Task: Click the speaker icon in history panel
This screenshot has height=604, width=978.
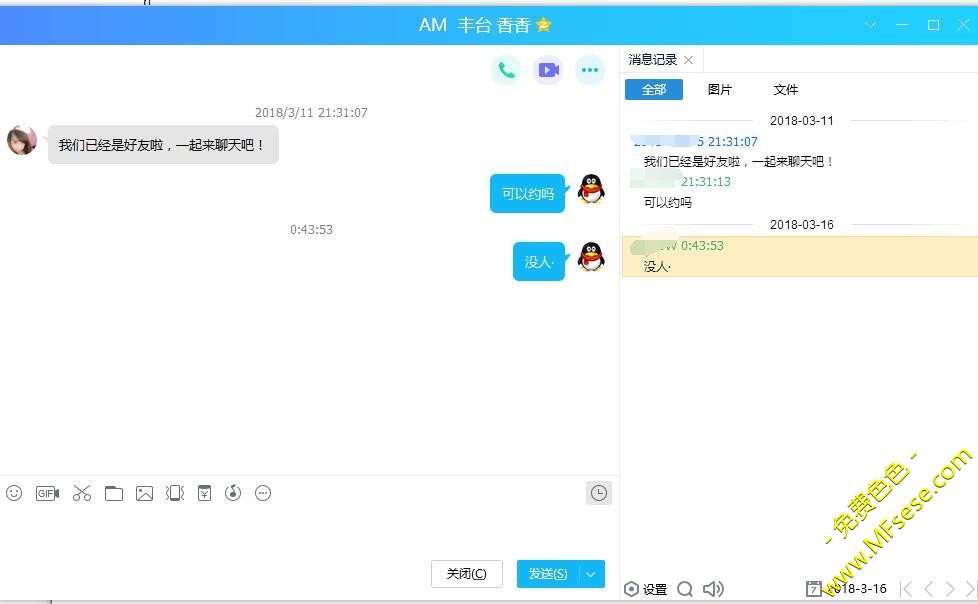Action: [713, 589]
